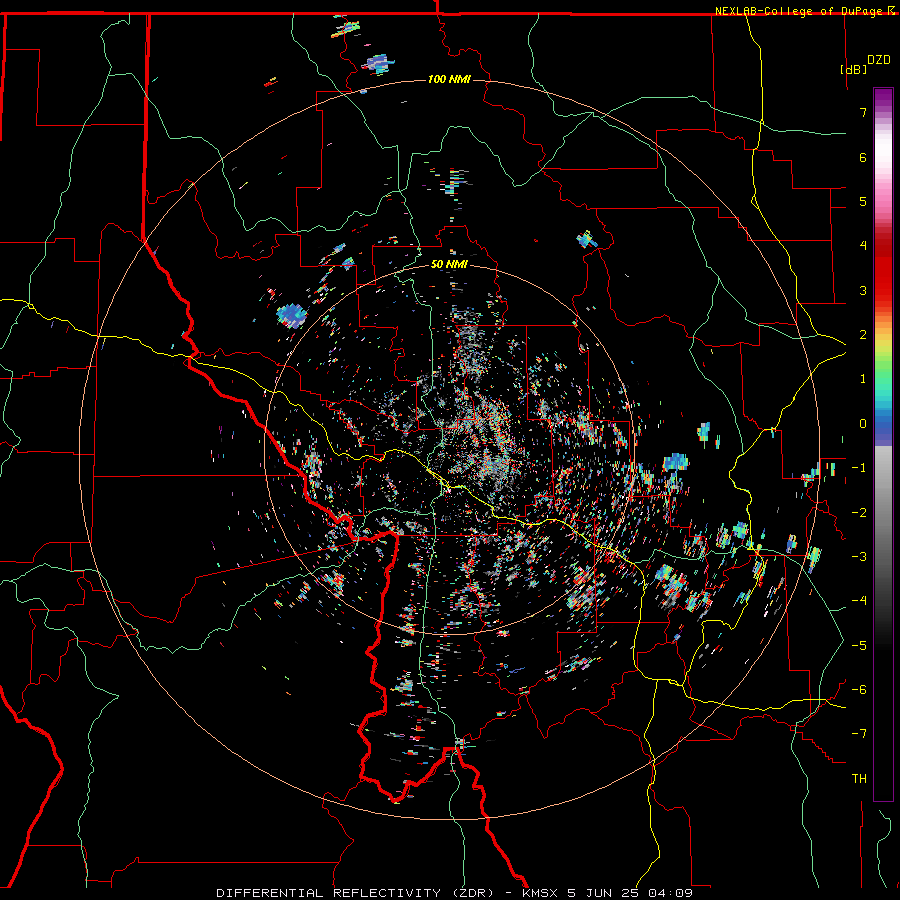900x900 pixels.
Task: Click the 04:09 time stamp
Action: (670, 893)
